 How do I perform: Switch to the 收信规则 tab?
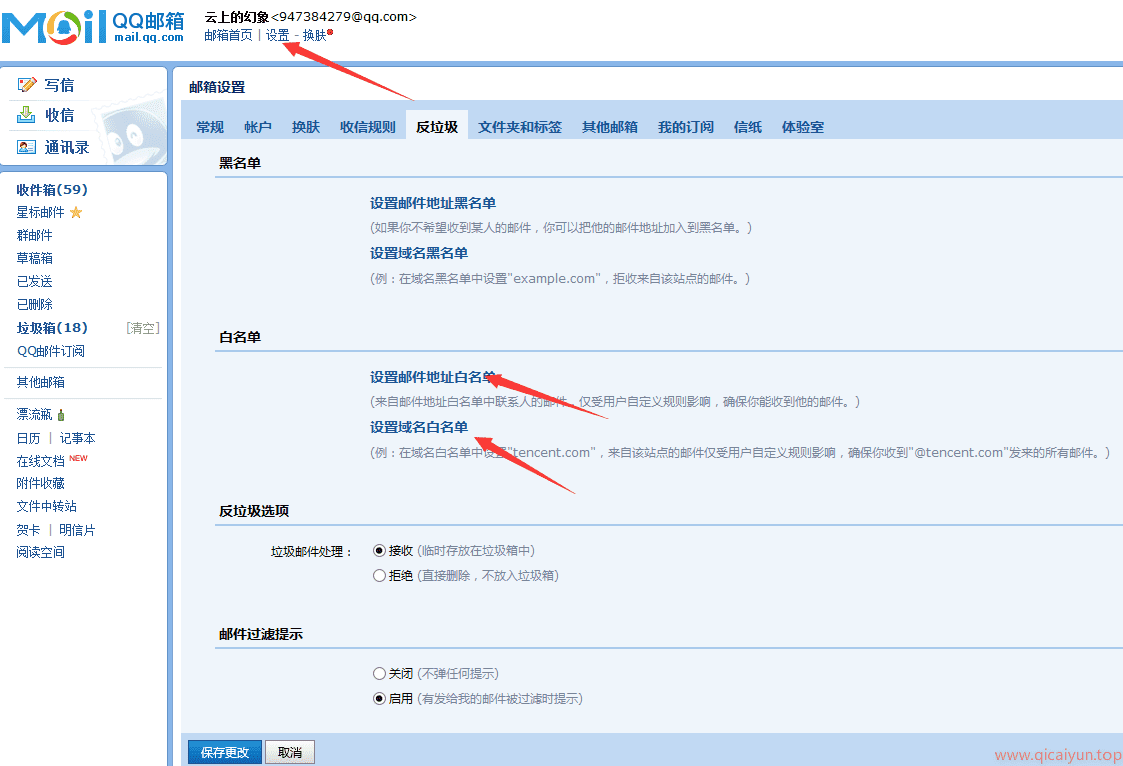tap(367, 127)
